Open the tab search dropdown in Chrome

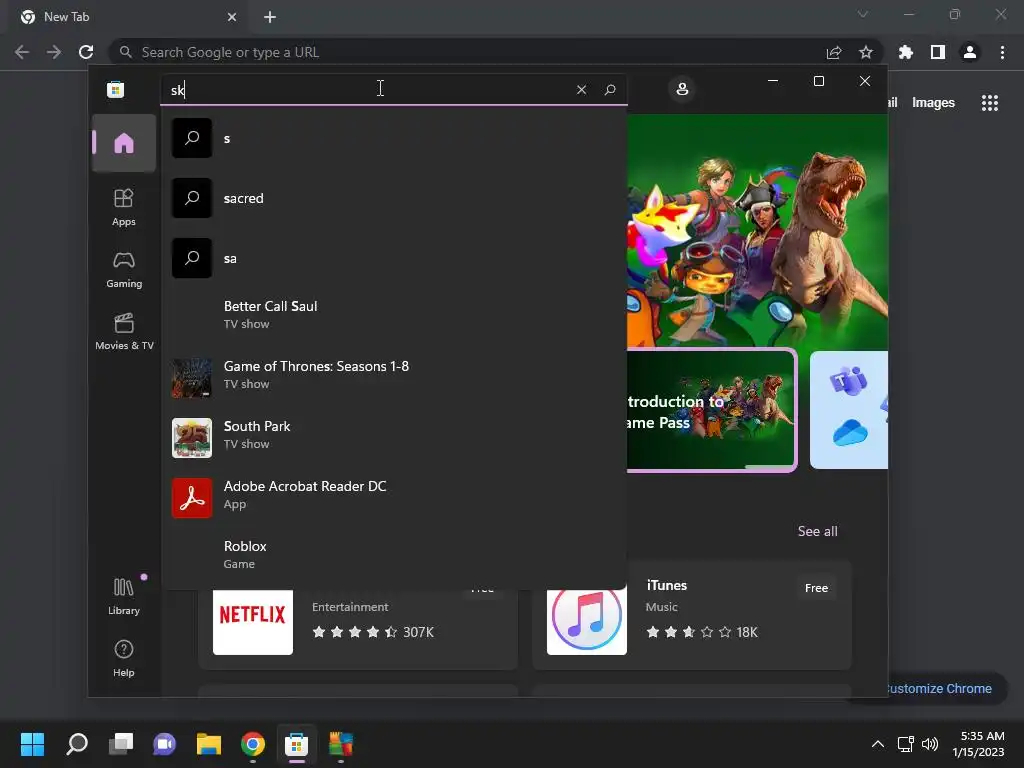863,14
